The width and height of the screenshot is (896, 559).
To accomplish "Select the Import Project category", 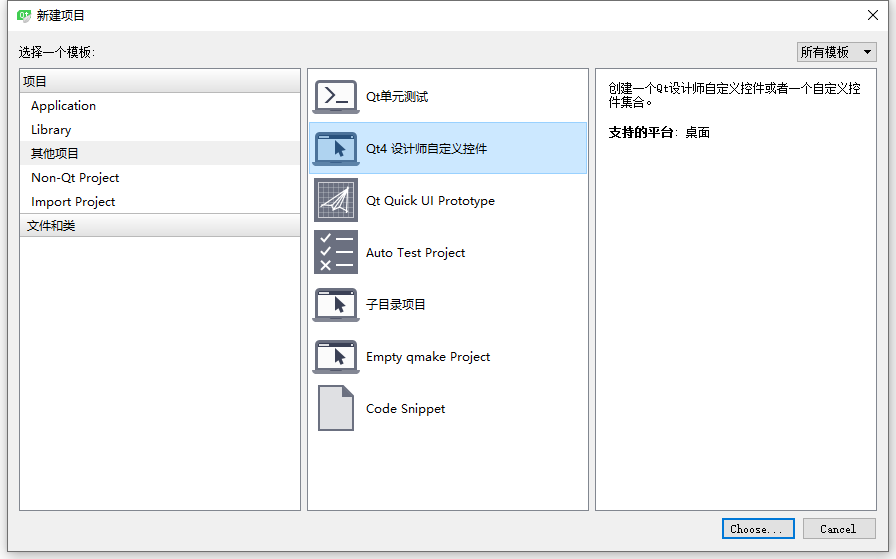I will click(160, 202).
